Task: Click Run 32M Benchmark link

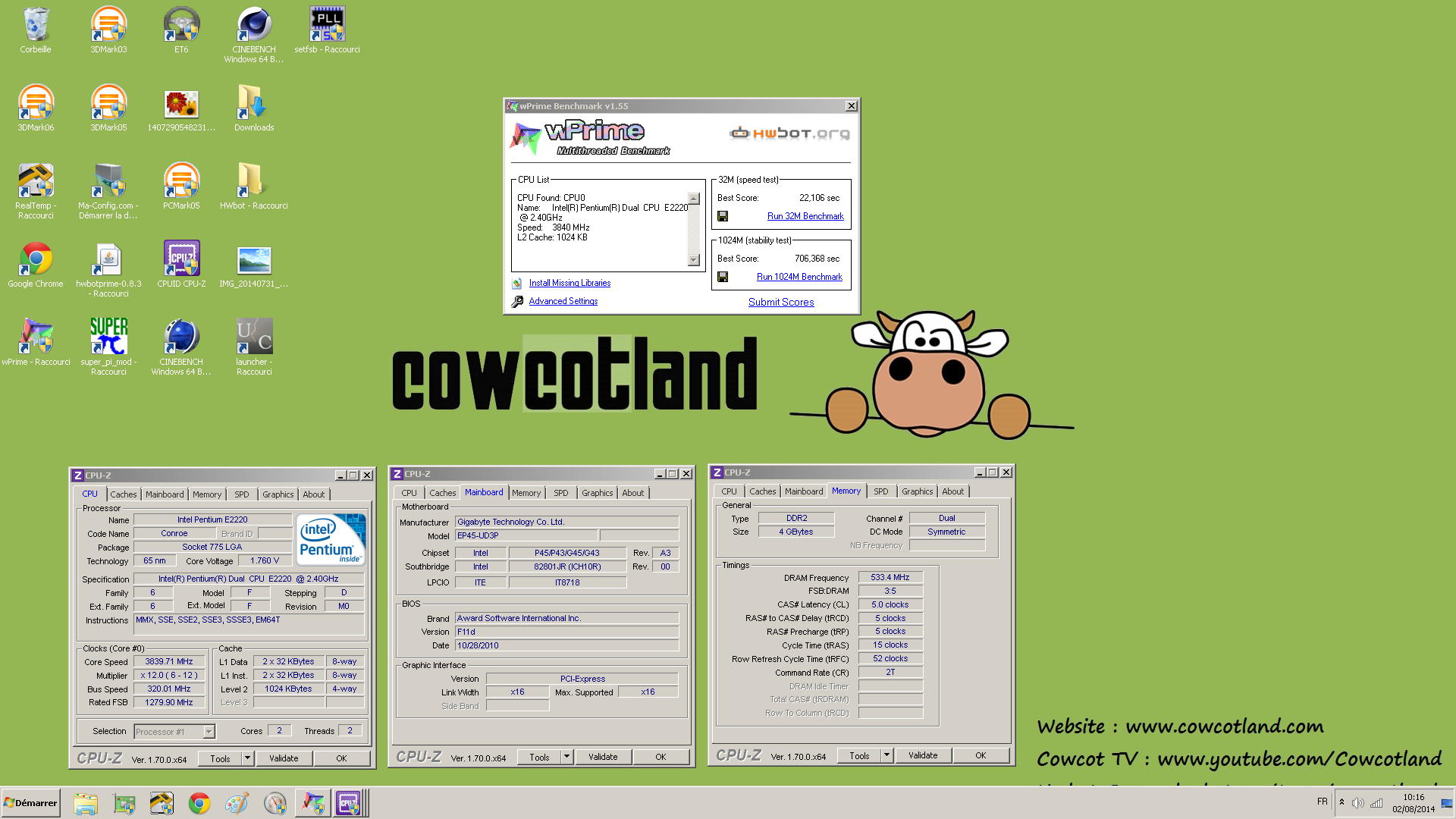Action: [805, 216]
